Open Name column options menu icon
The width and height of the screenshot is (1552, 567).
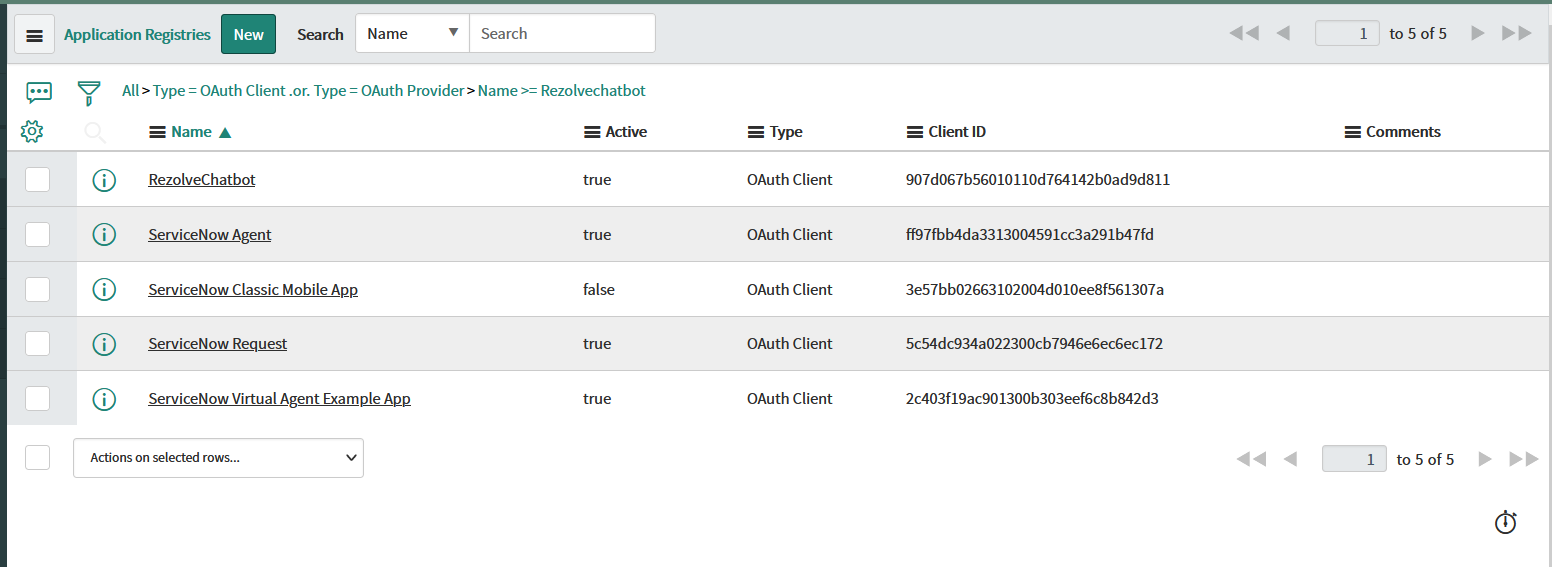click(x=157, y=132)
